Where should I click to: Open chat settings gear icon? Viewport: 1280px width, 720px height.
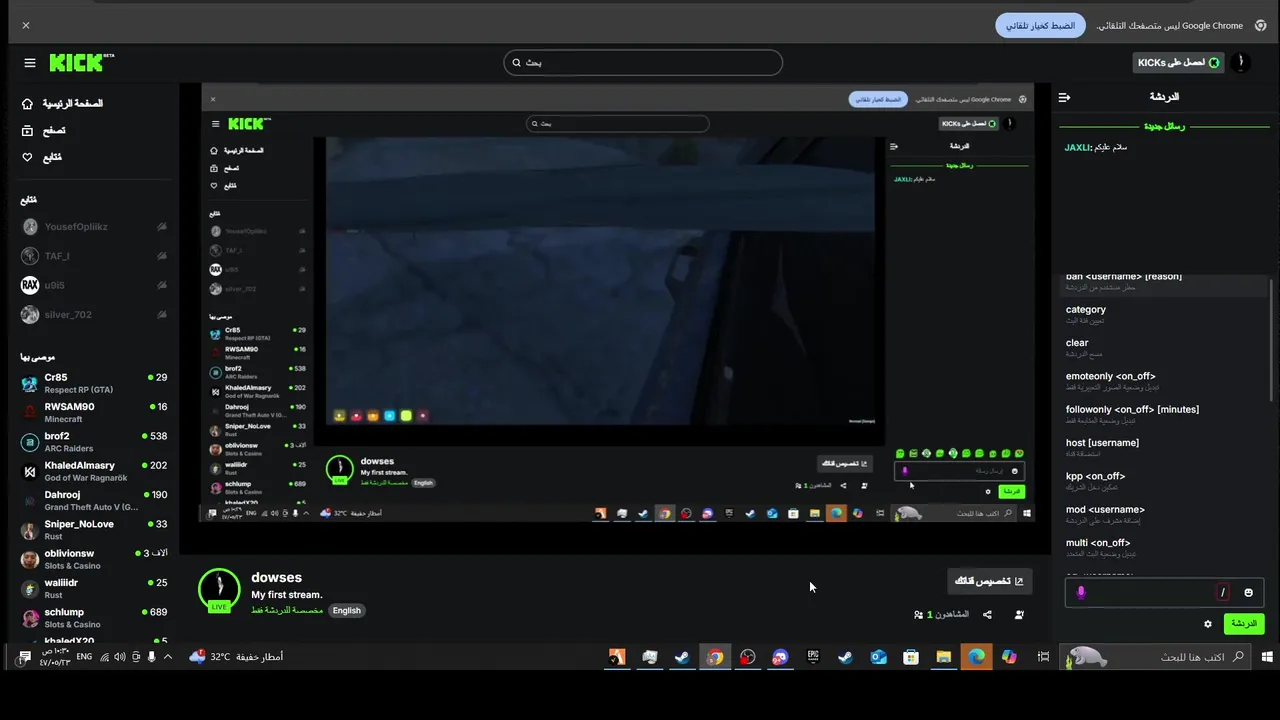pyautogui.click(x=1208, y=624)
